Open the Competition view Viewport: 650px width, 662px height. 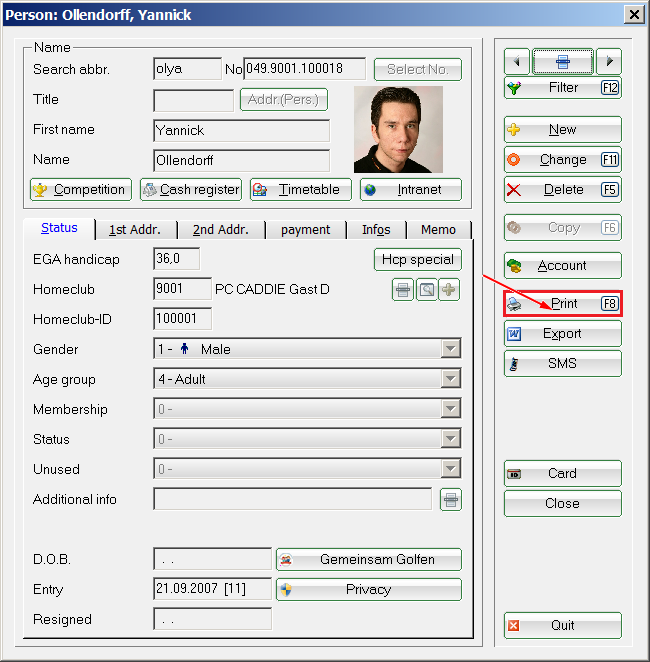[81, 190]
